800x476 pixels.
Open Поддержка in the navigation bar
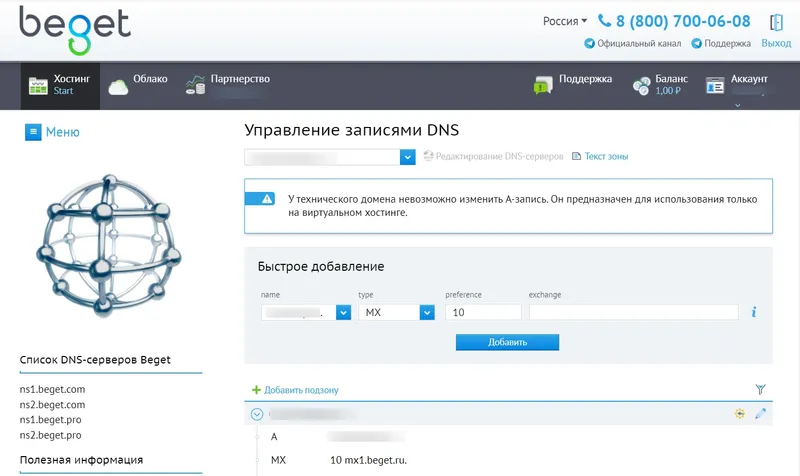click(x=585, y=79)
